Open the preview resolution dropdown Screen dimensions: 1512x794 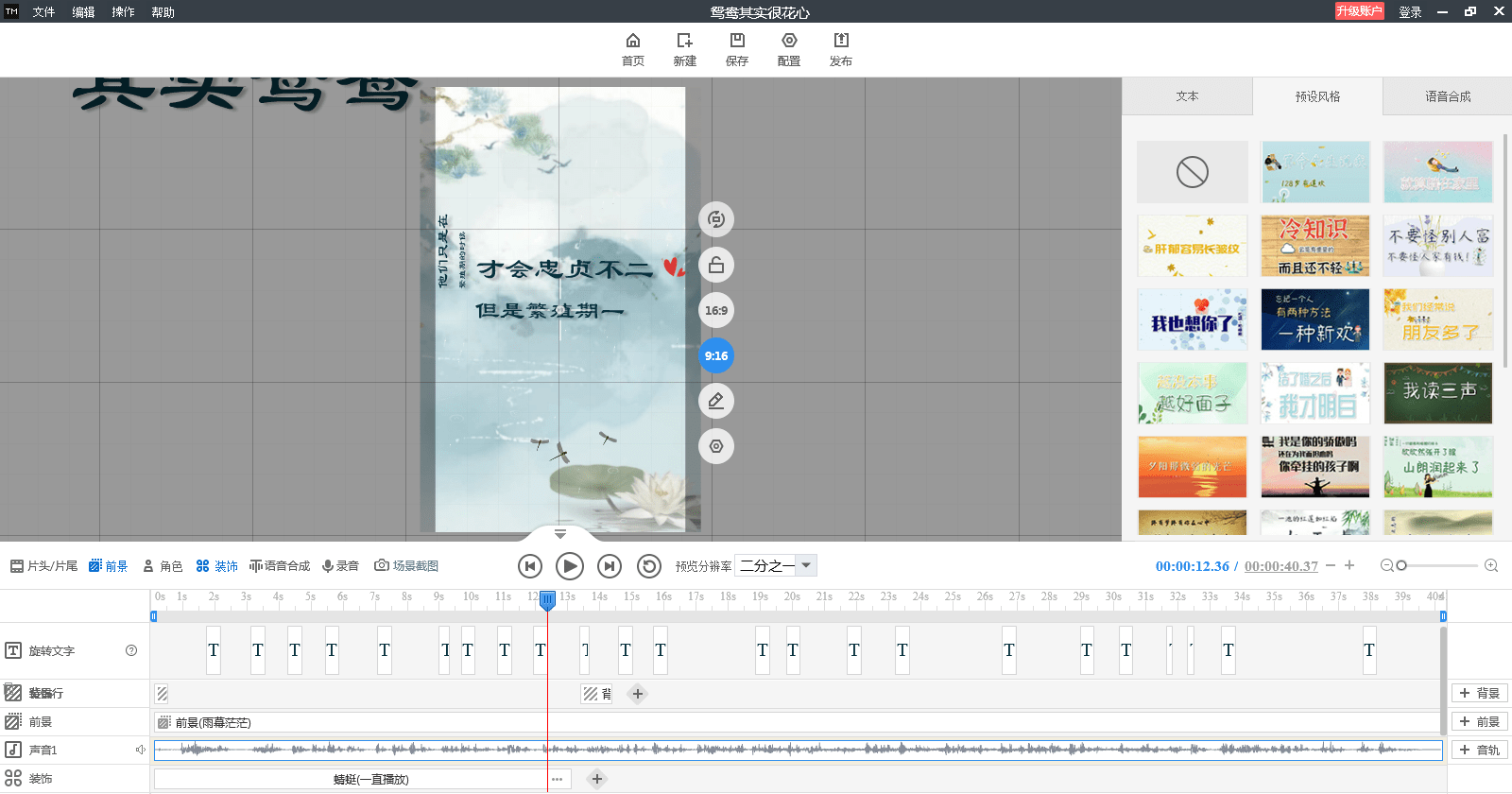click(x=776, y=565)
